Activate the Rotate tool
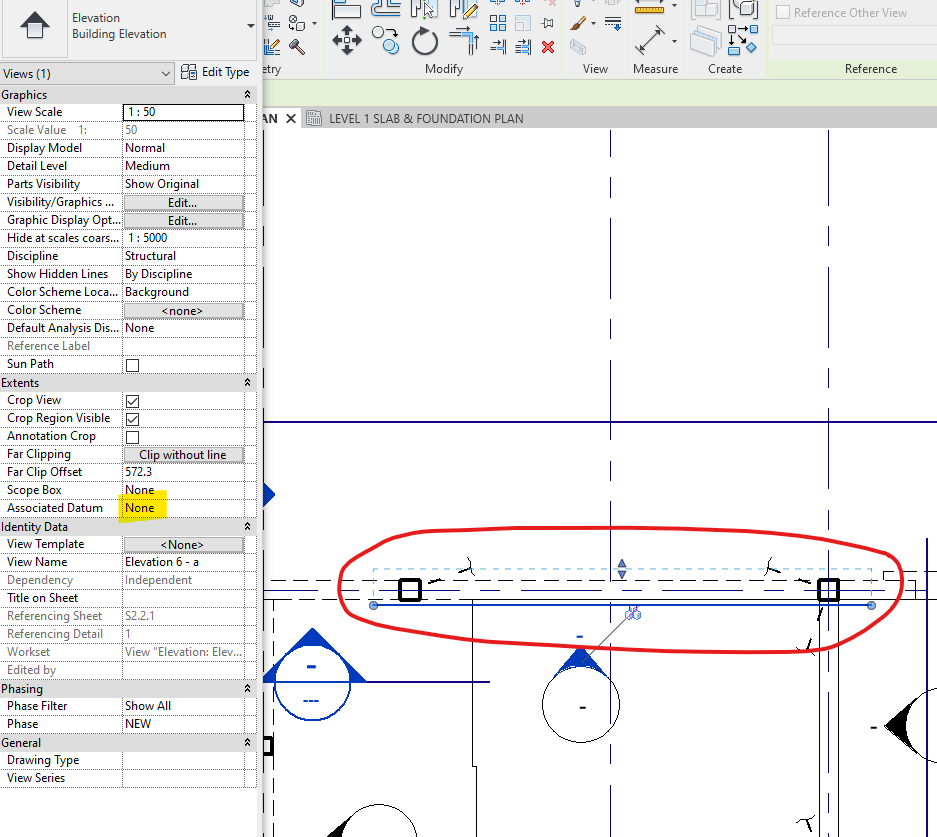The width and height of the screenshot is (937, 837). pos(425,40)
